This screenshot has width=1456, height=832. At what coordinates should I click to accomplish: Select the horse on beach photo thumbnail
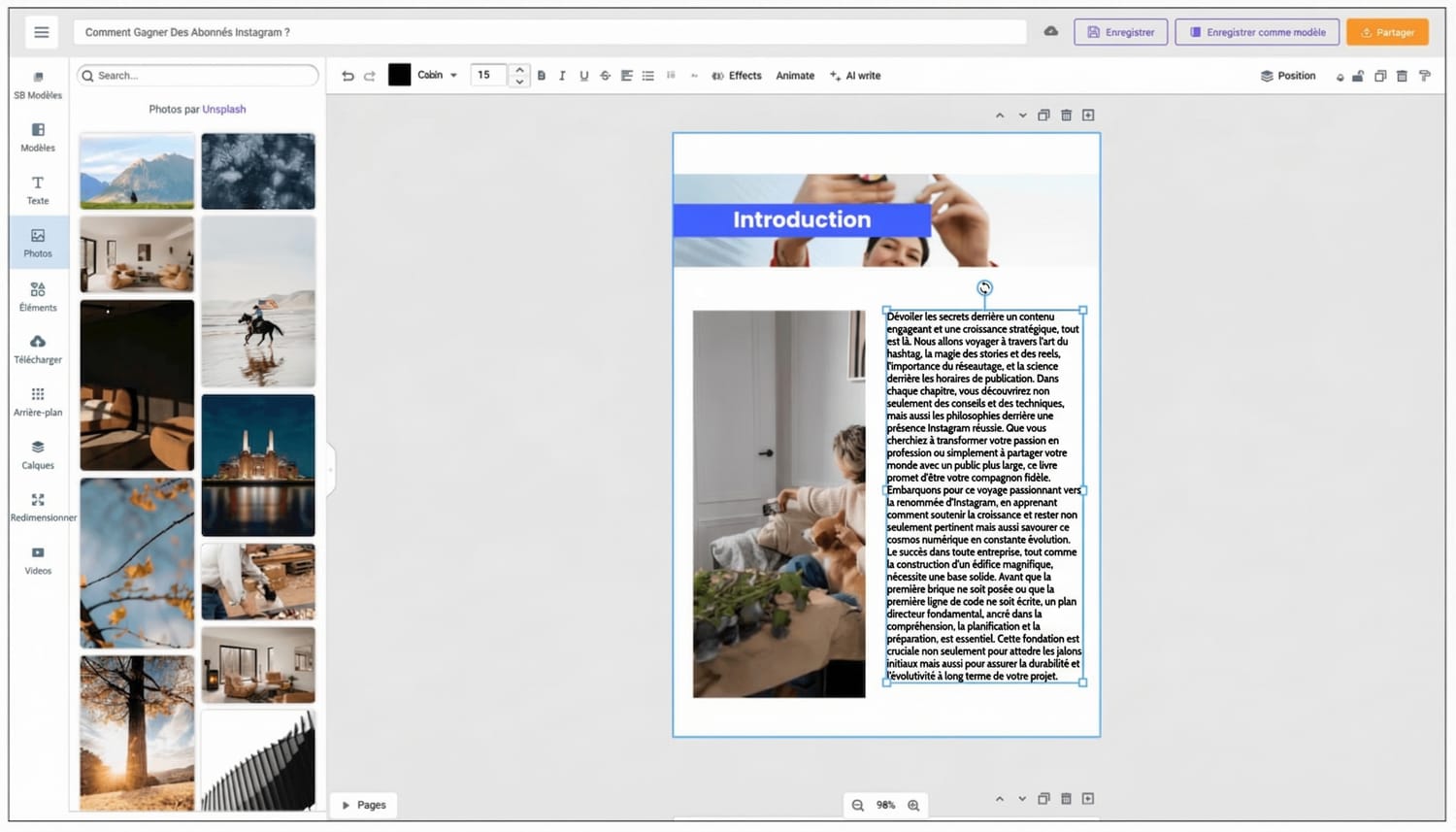click(258, 302)
